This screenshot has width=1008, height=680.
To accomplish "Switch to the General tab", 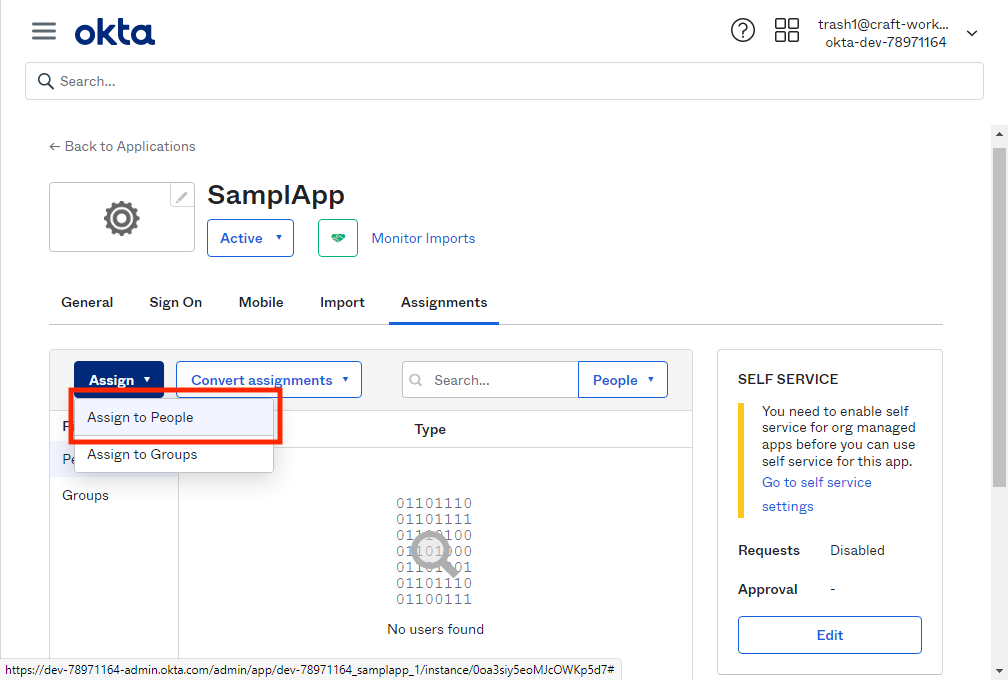I will (x=87, y=302).
